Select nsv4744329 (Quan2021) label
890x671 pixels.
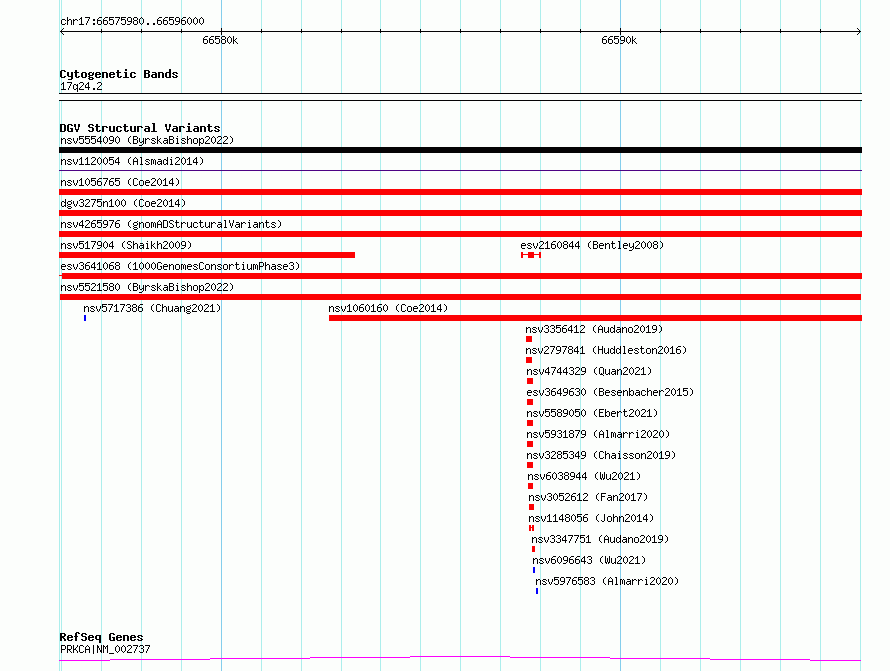589,371
